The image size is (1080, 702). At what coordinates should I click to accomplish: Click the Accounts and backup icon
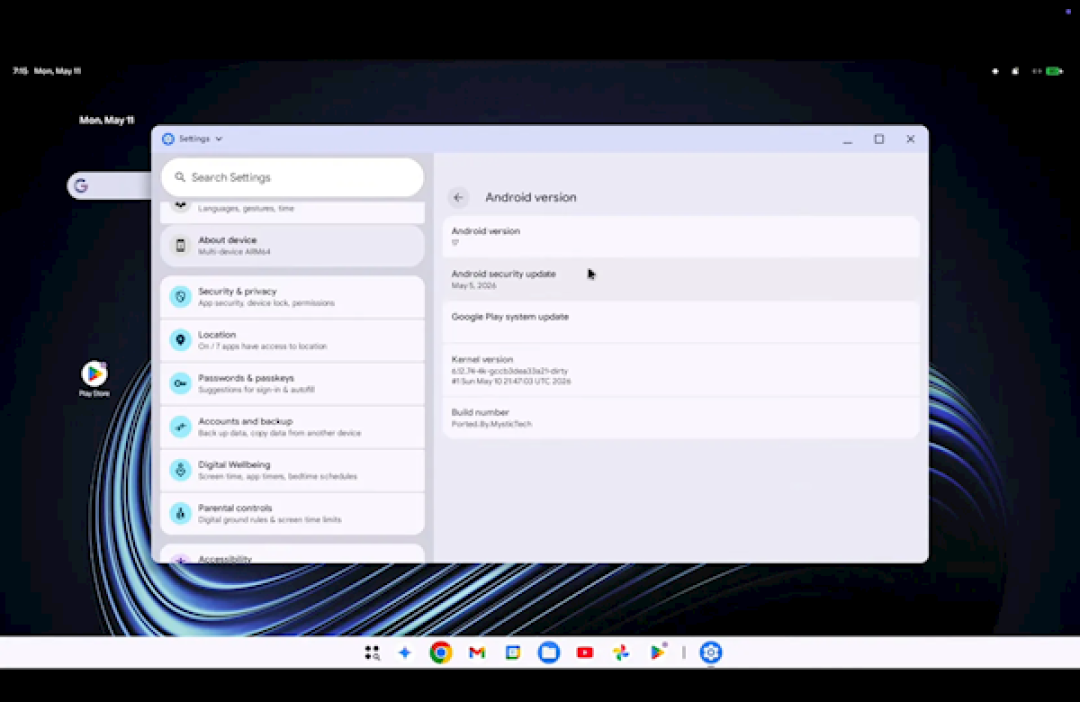point(180,427)
